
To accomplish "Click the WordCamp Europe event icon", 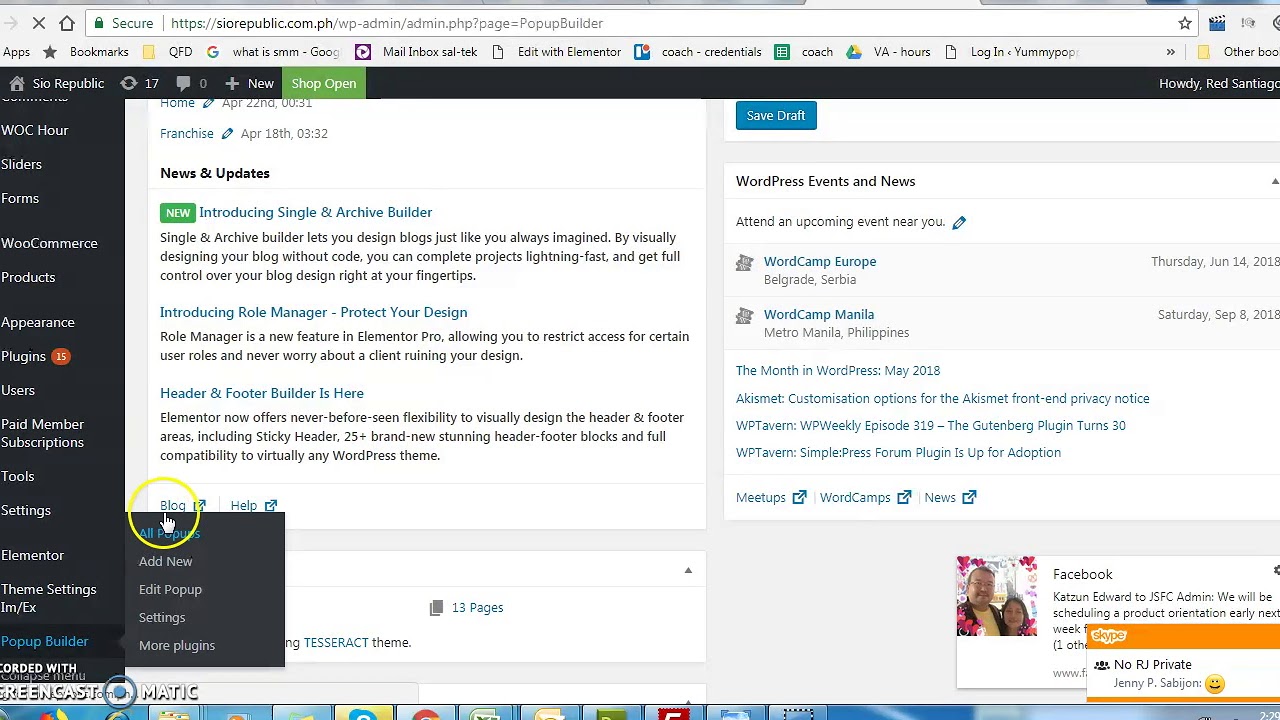I will pyautogui.click(x=744, y=263).
